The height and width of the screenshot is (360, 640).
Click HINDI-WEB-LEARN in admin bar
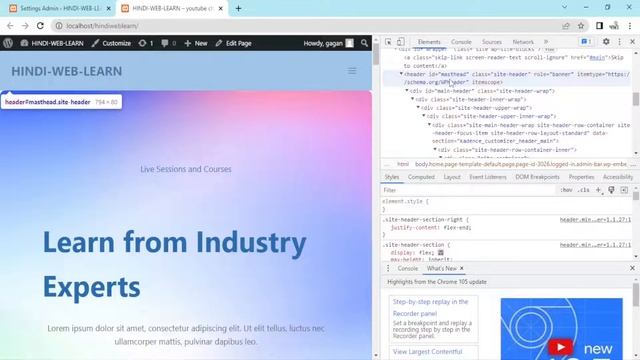click(x=52, y=43)
